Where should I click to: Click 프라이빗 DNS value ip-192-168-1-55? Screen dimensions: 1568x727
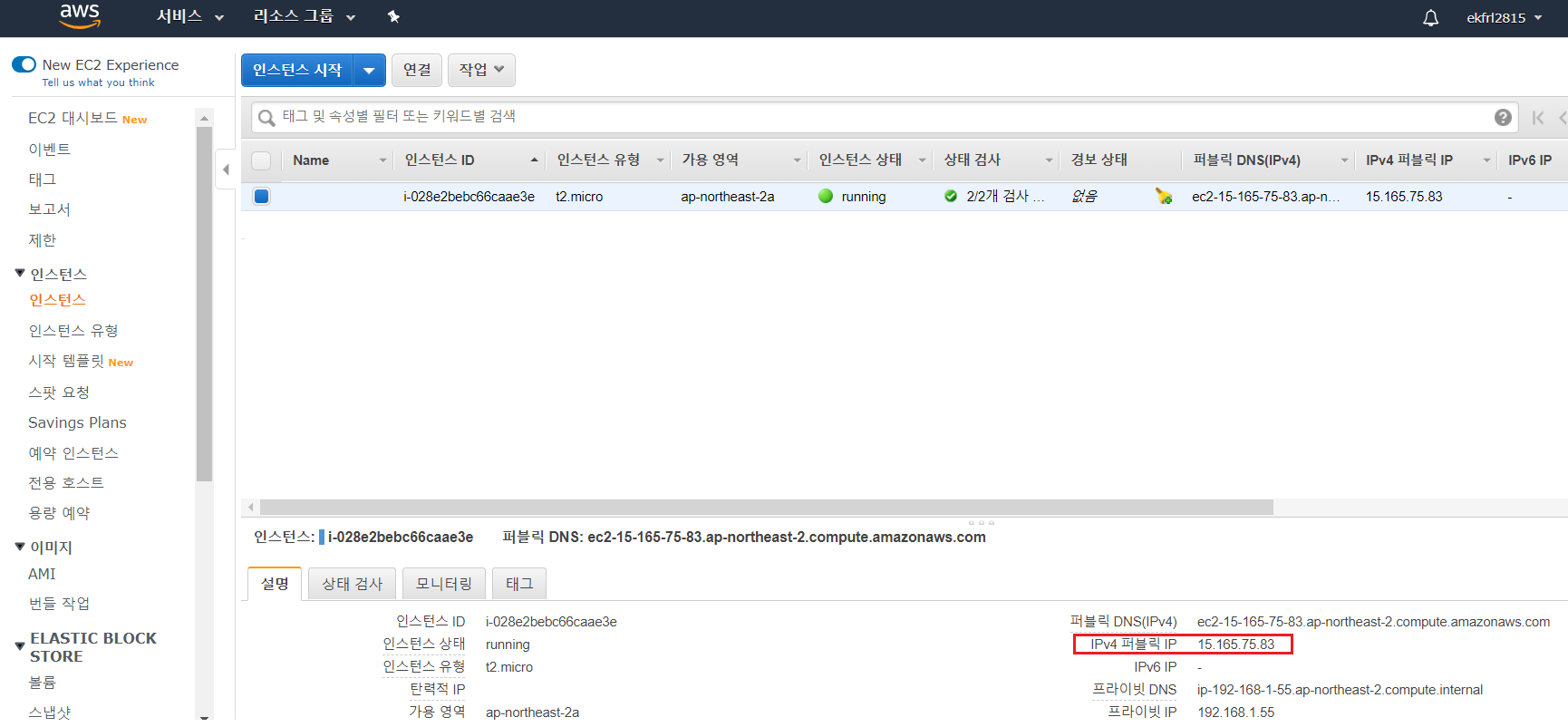pos(1340,690)
